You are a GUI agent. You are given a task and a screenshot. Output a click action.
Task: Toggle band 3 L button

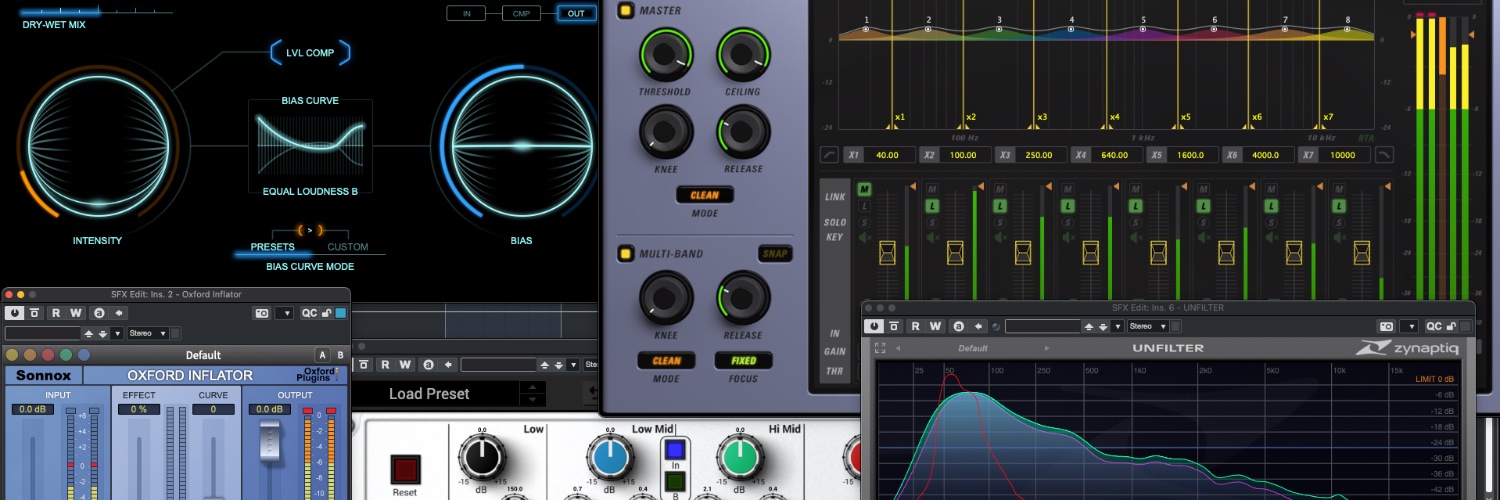click(x=1000, y=206)
